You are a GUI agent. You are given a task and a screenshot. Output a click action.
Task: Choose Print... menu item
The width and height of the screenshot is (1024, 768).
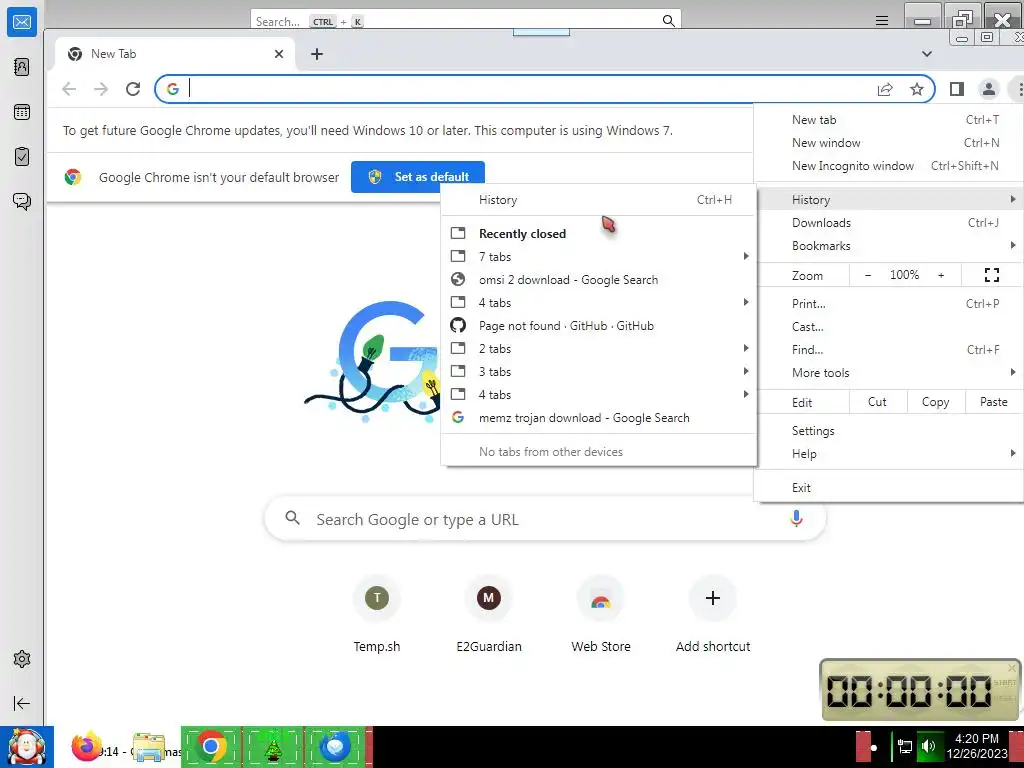[x=889, y=304]
